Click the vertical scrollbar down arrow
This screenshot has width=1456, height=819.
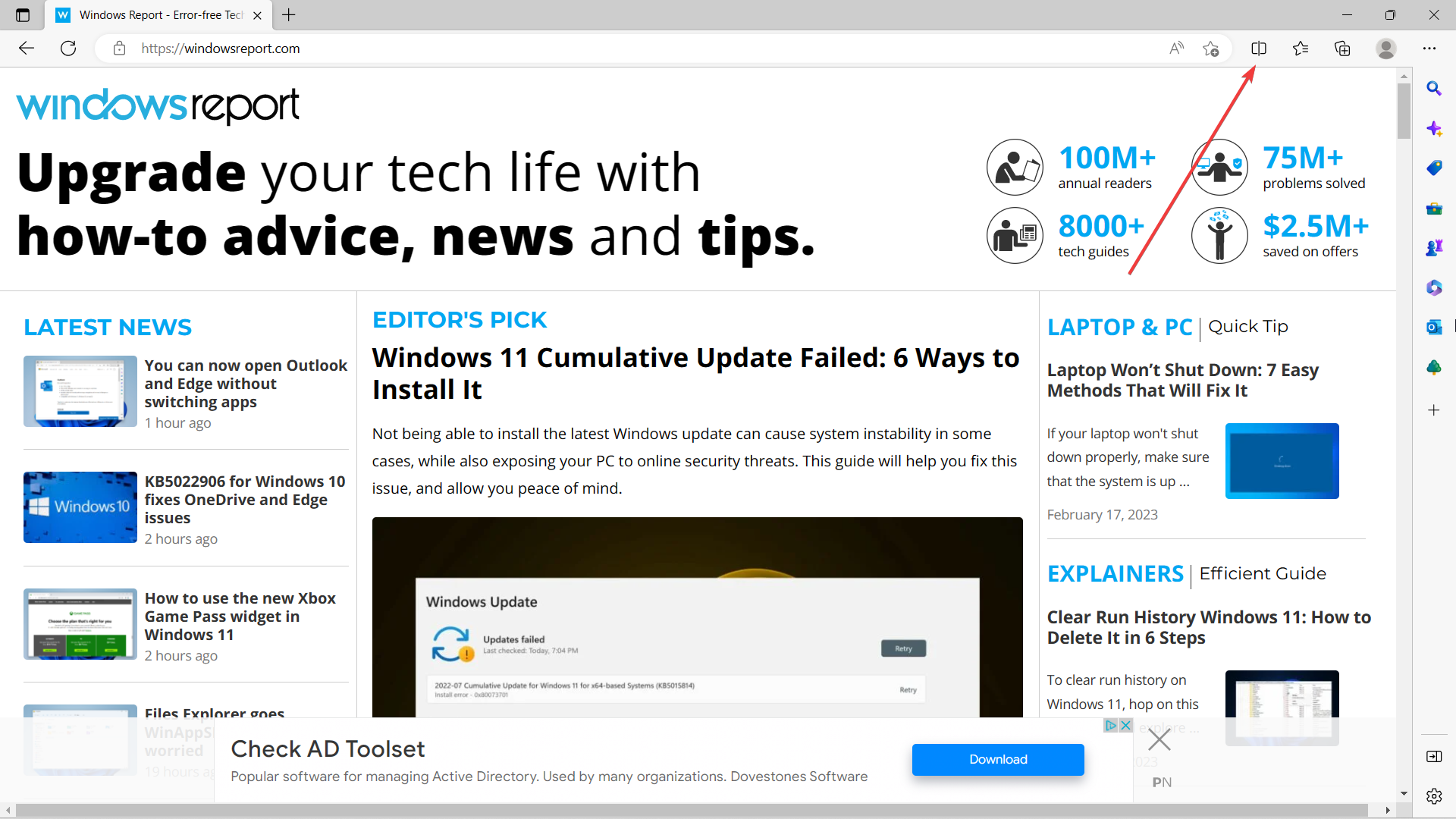tap(1404, 793)
